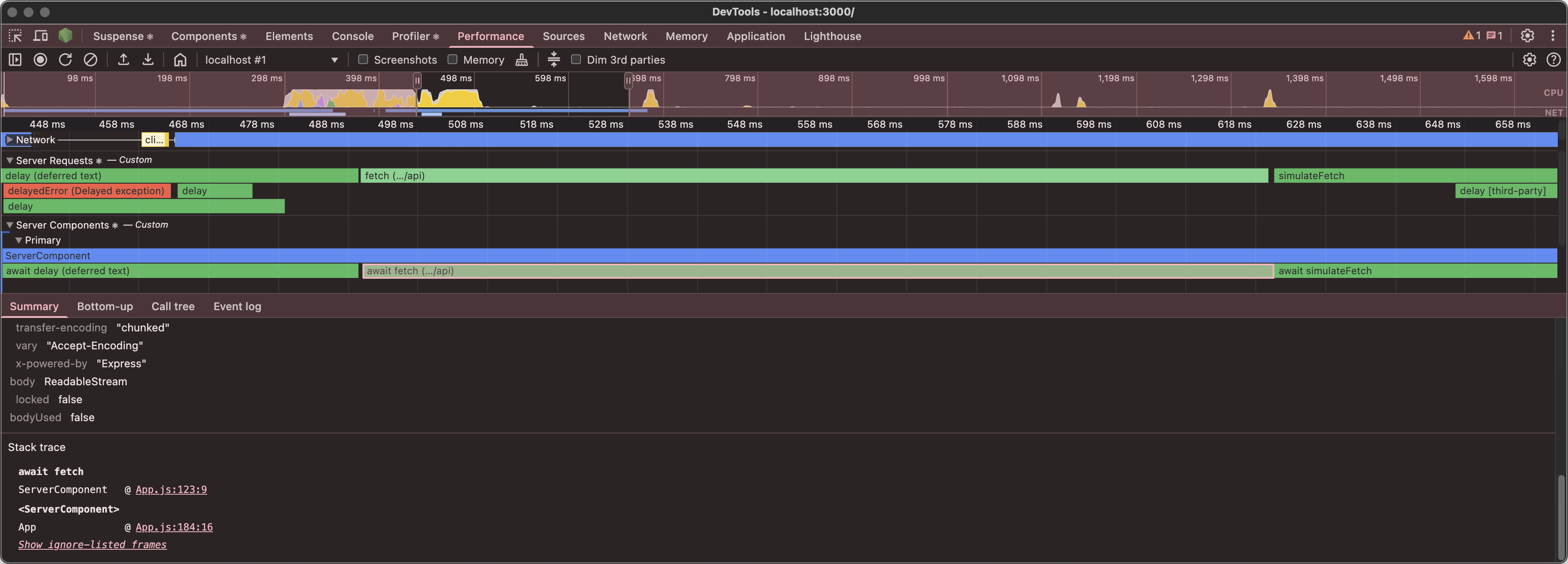Switch to the Bottom-up tab
Screen dimensions: 1568x564
(x=105, y=306)
